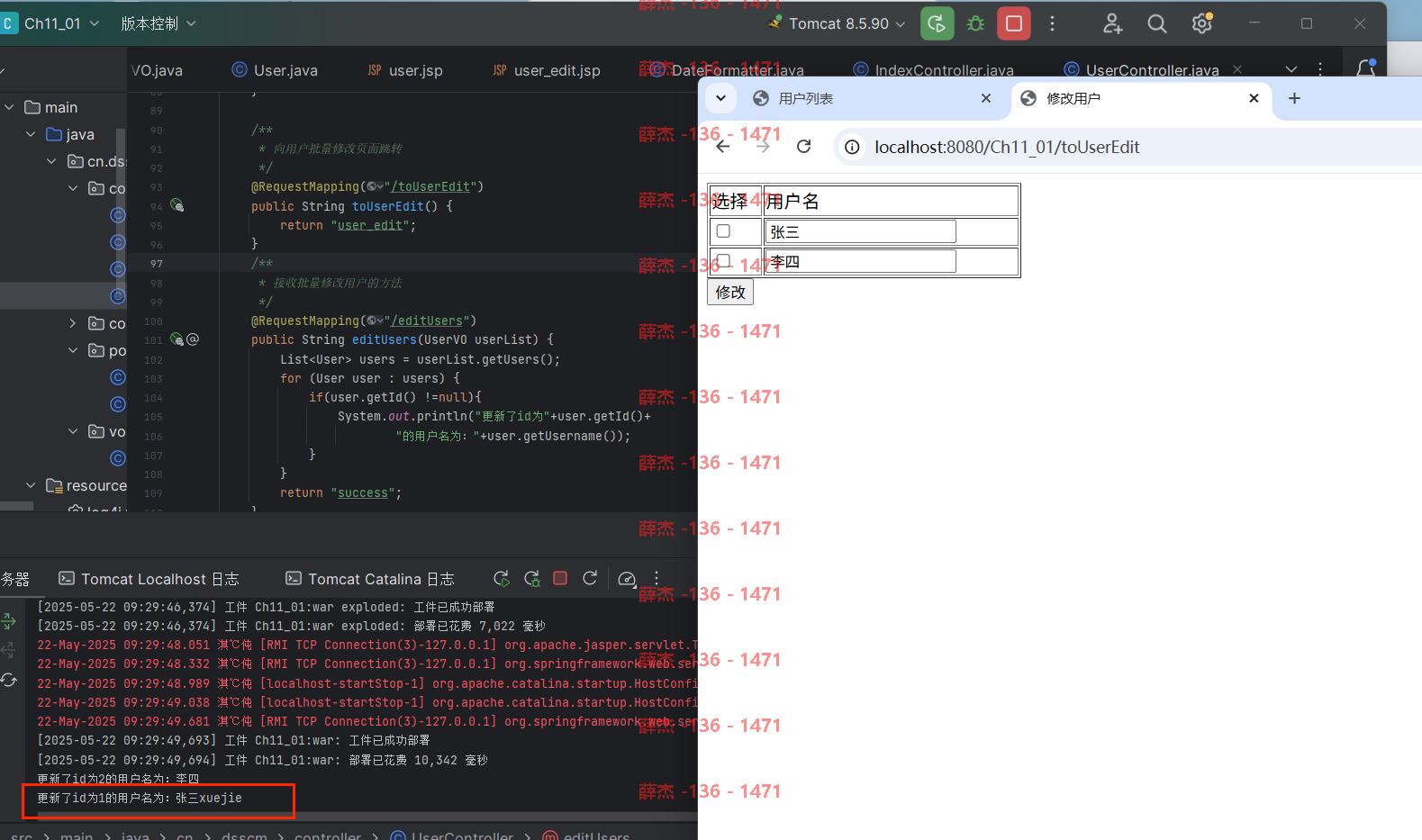This screenshot has height=840, width=1422.
Task: Go back in the browser
Action: click(722, 147)
